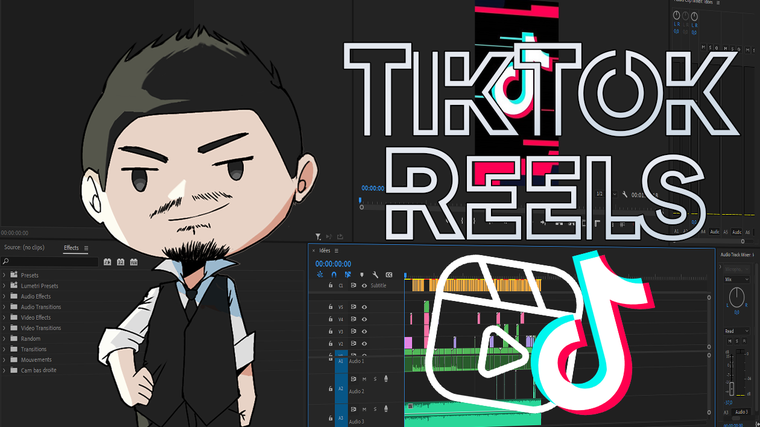760x427 pixels.
Task: Click the mixer track Solo S button
Action: click(737, 341)
